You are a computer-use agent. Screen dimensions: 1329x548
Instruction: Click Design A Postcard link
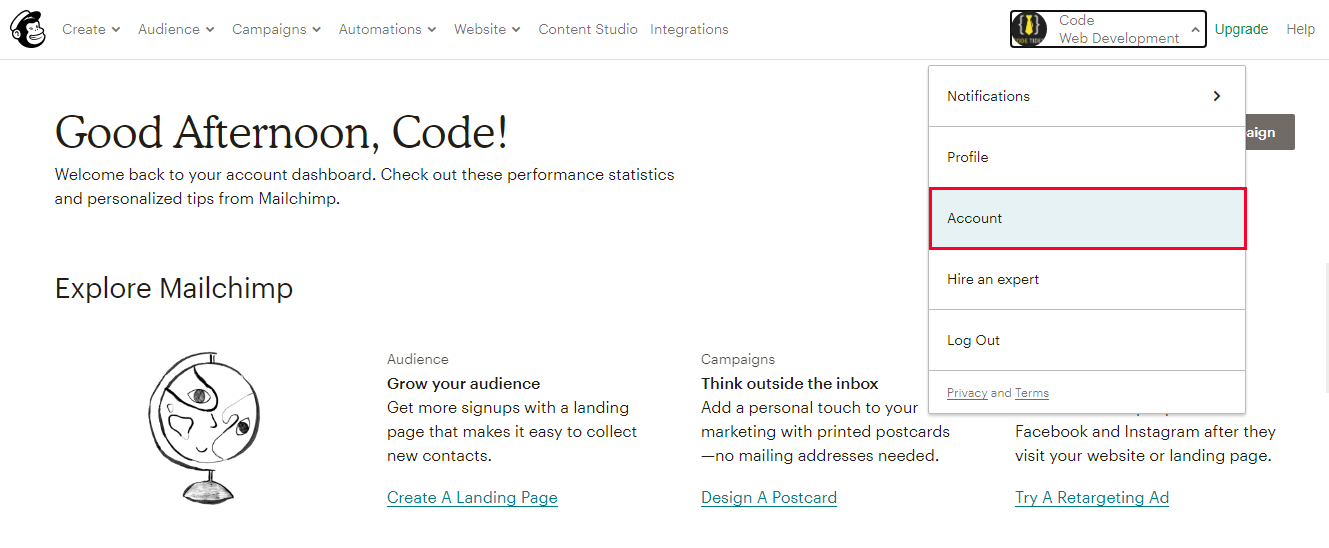coord(769,497)
